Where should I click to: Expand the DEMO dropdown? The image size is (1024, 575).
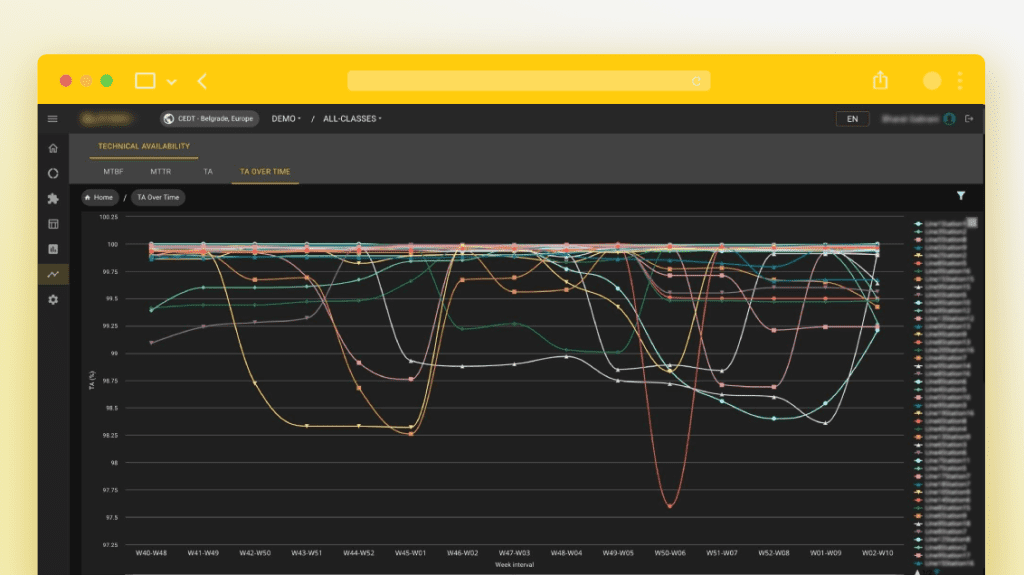point(286,119)
